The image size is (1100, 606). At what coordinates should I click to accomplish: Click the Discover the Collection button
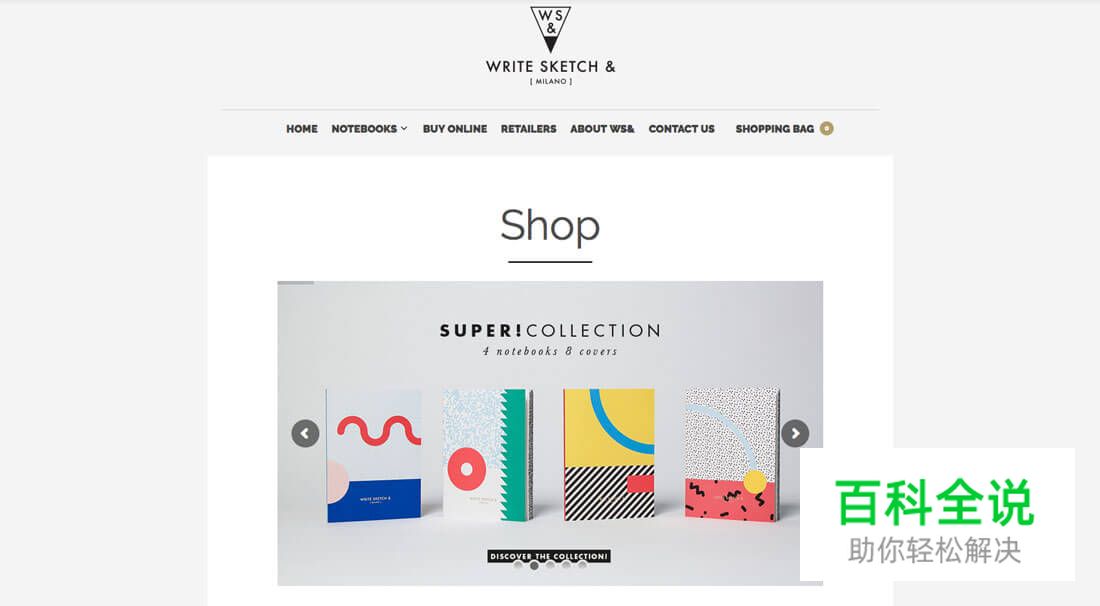pos(549,556)
